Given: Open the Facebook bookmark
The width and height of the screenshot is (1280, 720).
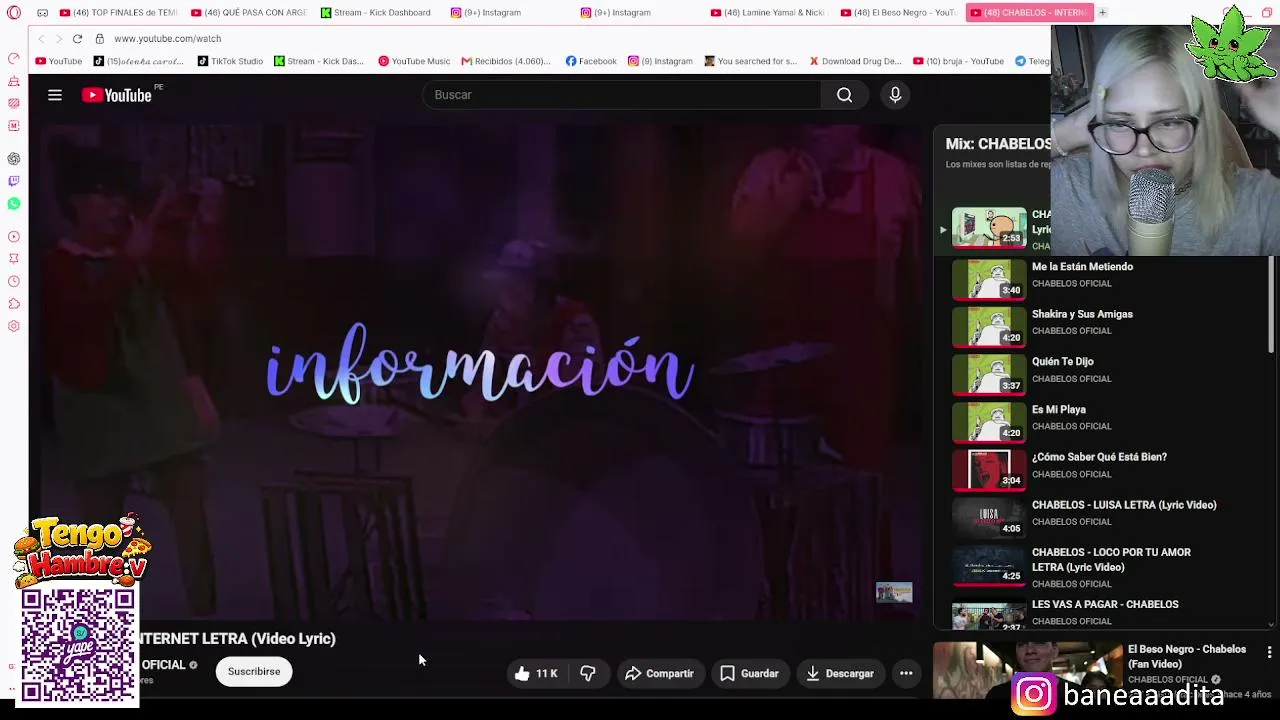Looking at the screenshot, I should point(591,61).
